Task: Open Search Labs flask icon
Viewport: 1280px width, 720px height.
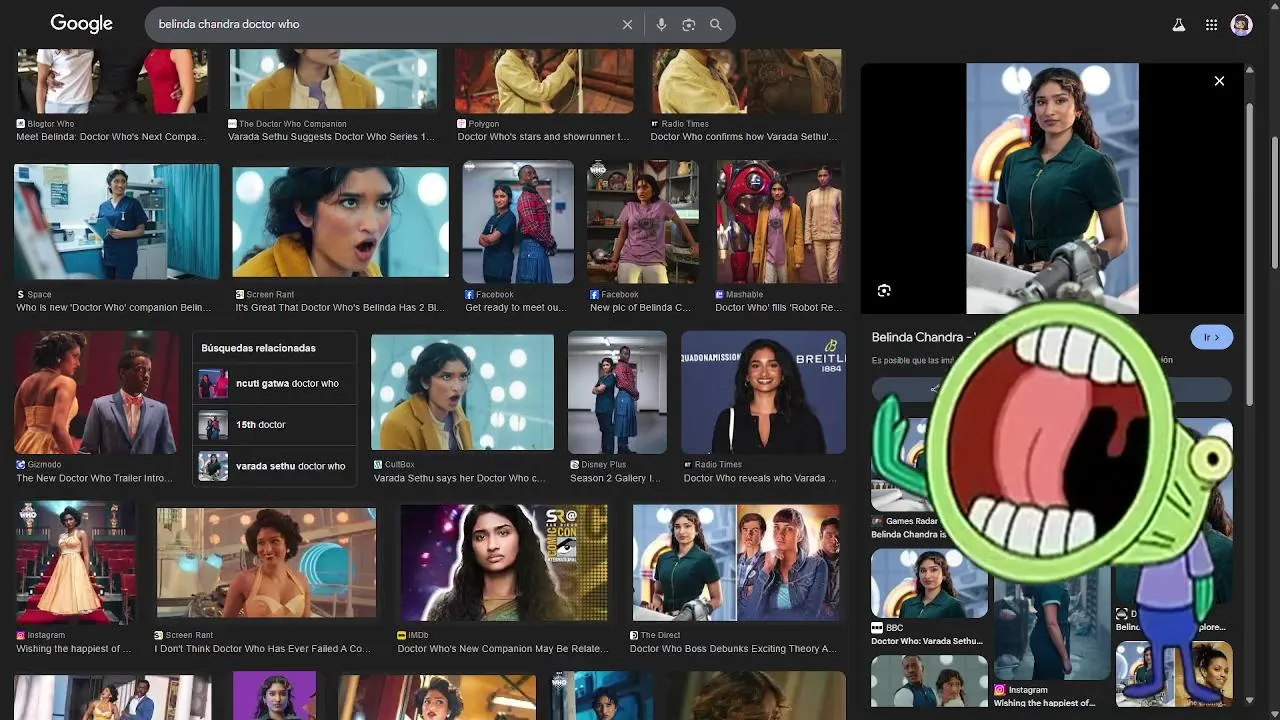Action: [1179, 25]
